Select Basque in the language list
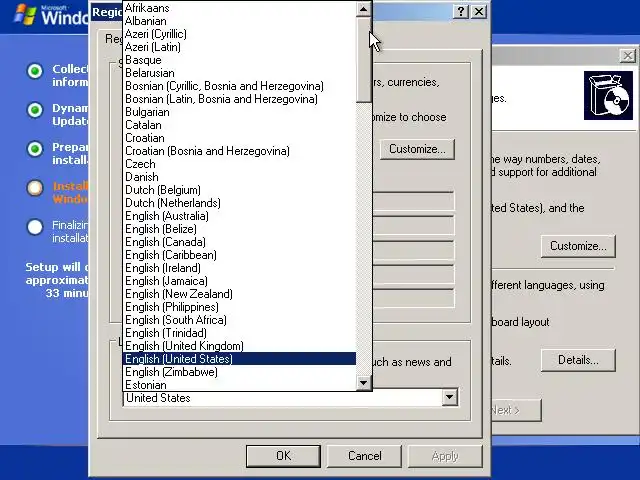 click(x=239, y=60)
